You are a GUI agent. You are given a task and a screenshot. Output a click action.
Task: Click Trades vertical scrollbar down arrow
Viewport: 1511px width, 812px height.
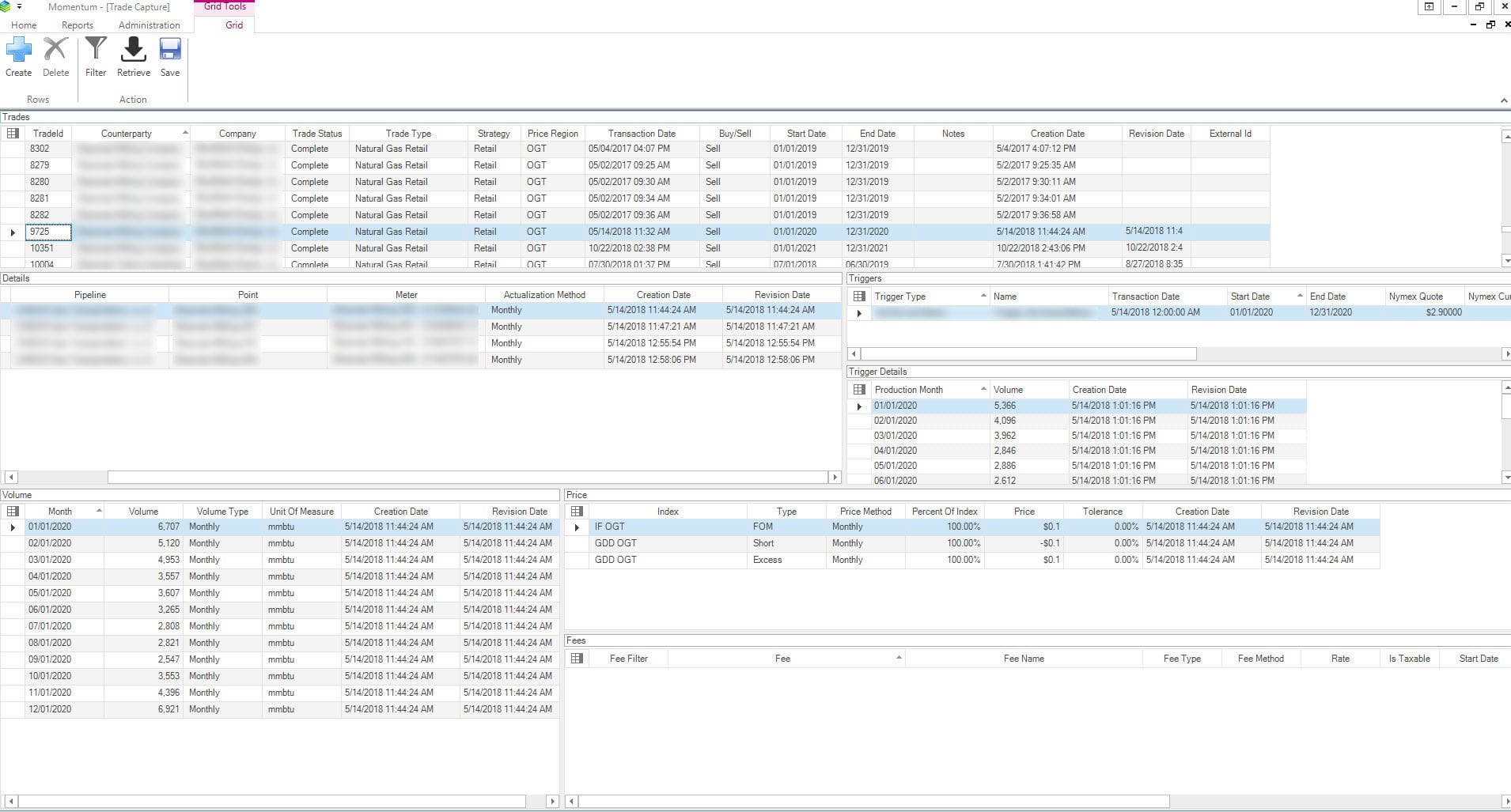[x=1506, y=261]
